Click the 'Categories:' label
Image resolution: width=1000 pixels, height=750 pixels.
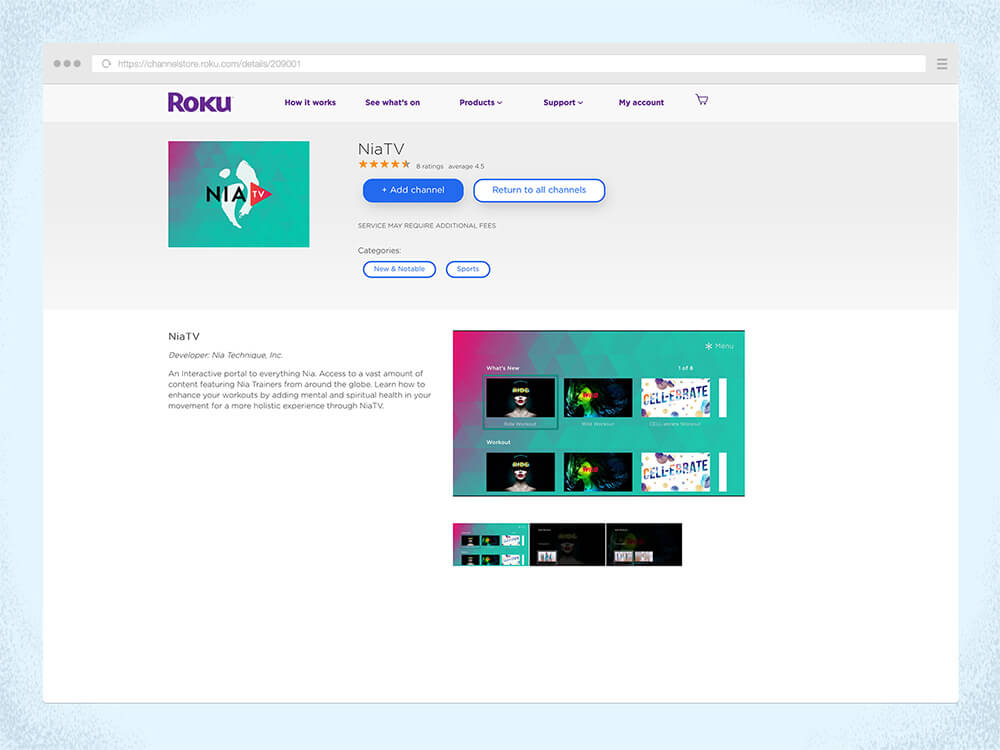tap(379, 251)
